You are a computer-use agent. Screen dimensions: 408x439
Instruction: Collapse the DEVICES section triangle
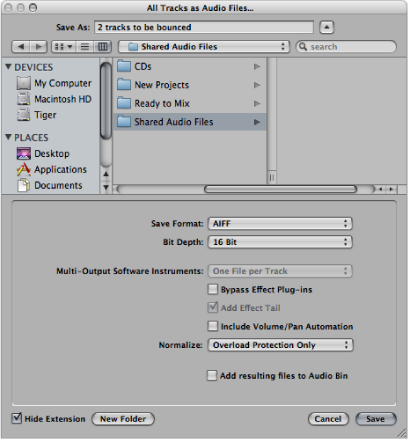[x=8, y=67]
